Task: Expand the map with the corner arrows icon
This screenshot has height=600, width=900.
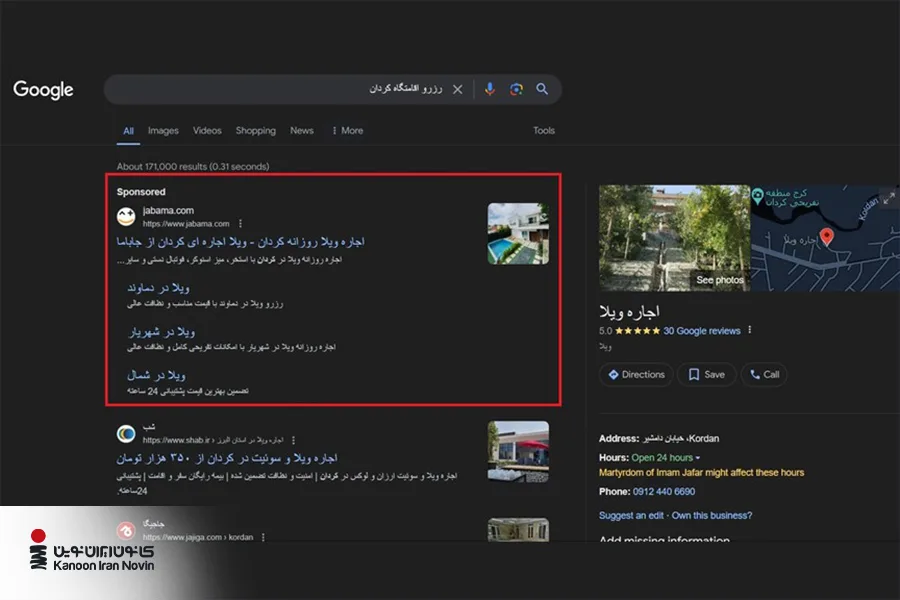Action: [x=889, y=199]
